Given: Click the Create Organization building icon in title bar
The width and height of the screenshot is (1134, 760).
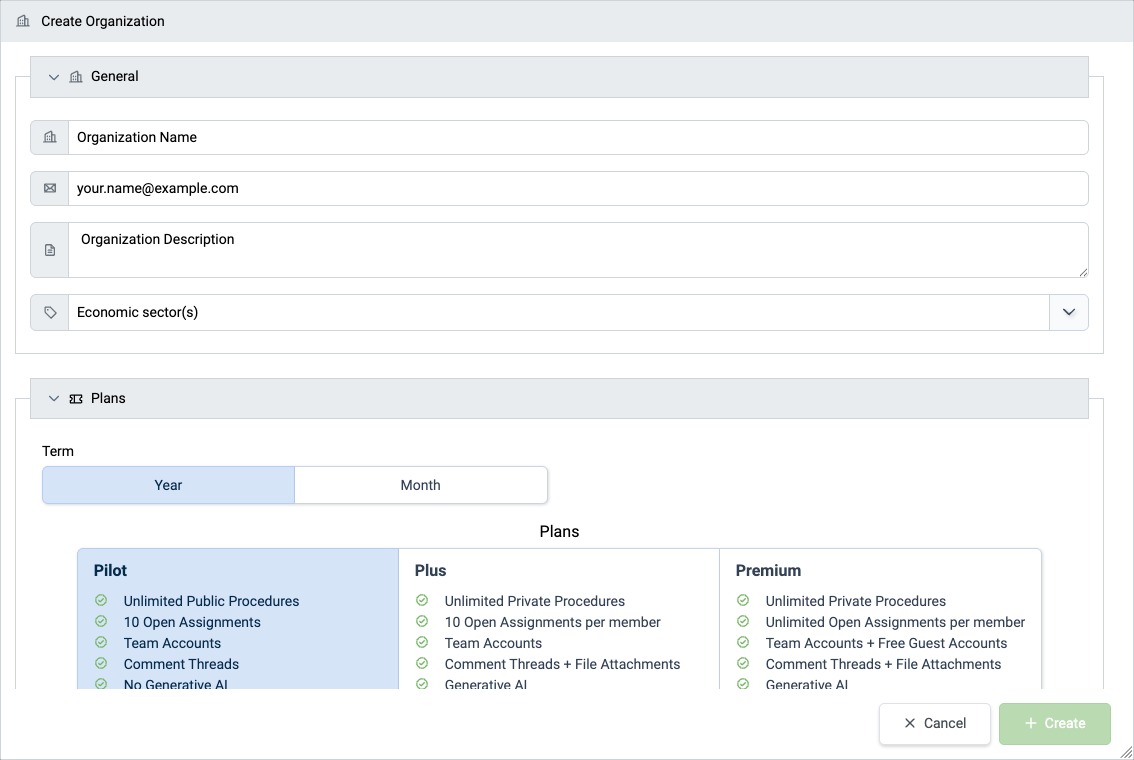Looking at the screenshot, I should [x=23, y=21].
